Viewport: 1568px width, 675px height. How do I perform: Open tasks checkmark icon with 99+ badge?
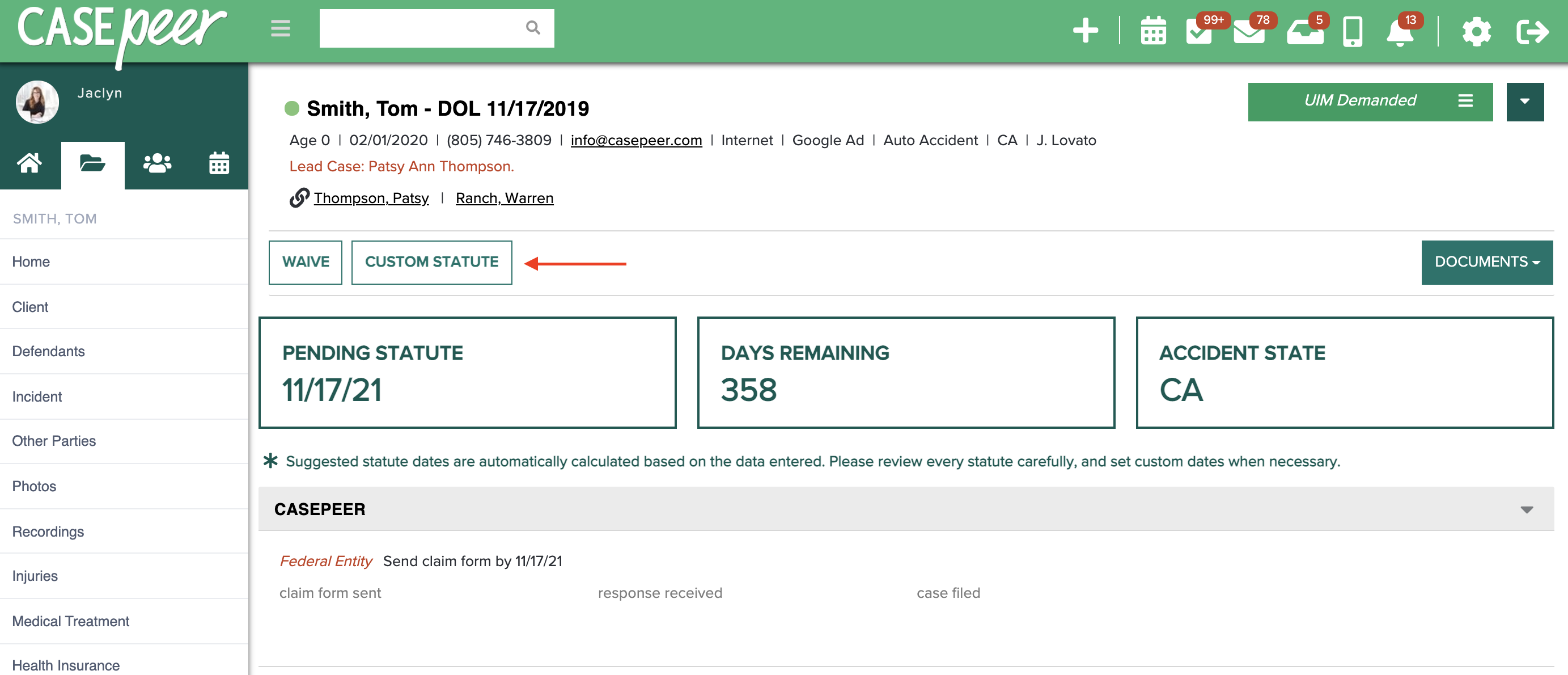[x=1200, y=31]
